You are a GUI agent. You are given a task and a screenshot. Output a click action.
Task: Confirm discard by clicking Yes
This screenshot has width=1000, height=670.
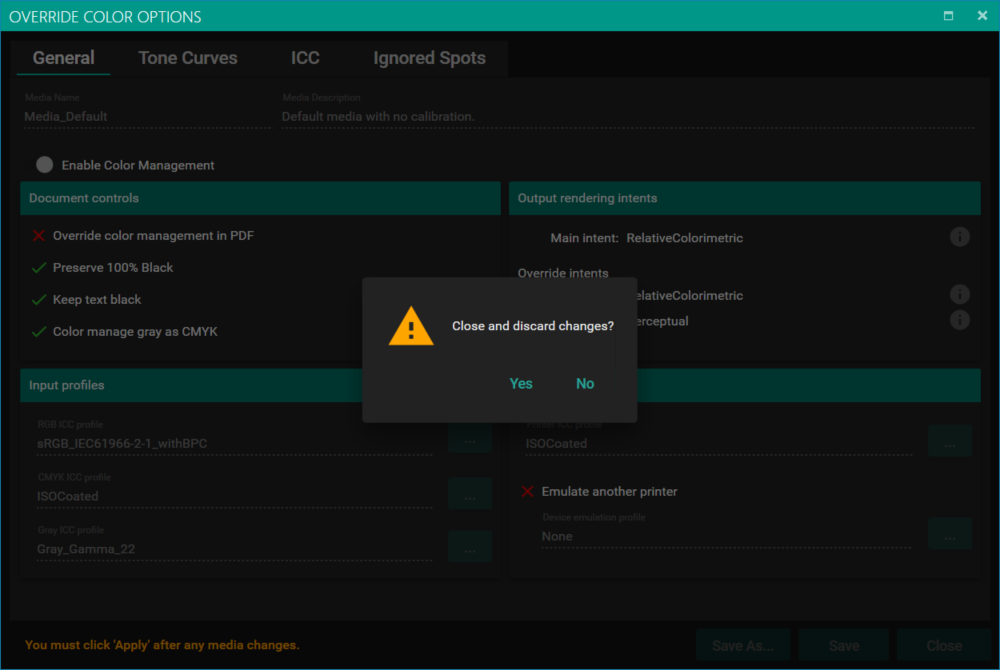pos(521,384)
